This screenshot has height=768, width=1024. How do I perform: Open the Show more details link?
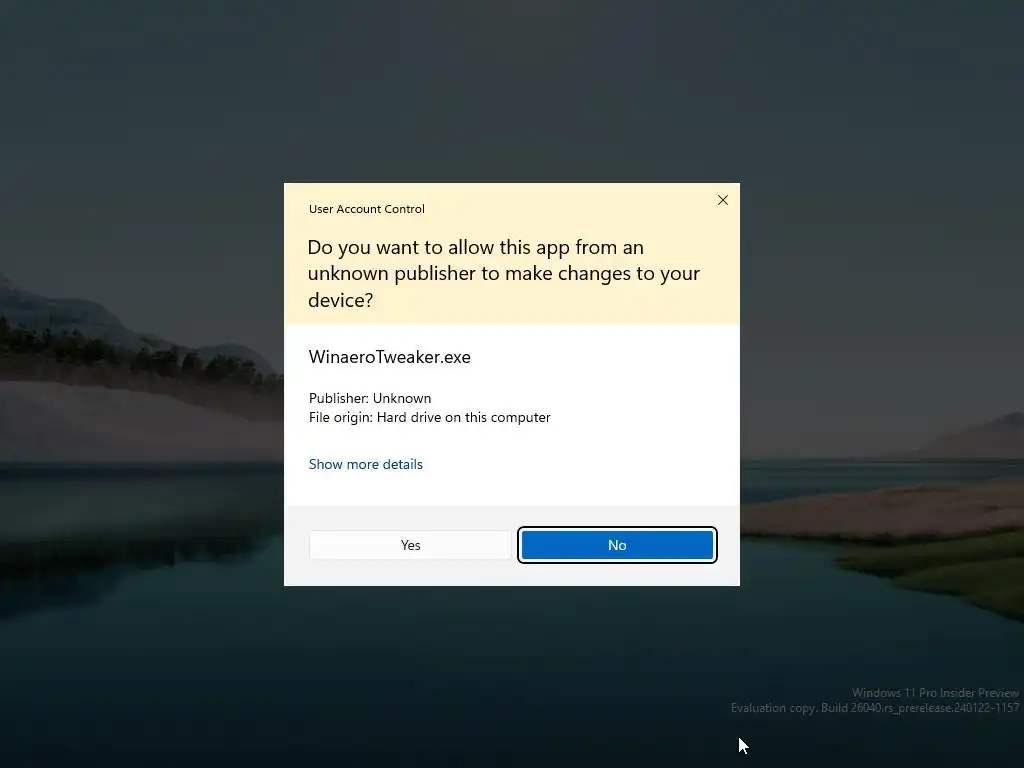coord(366,464)
